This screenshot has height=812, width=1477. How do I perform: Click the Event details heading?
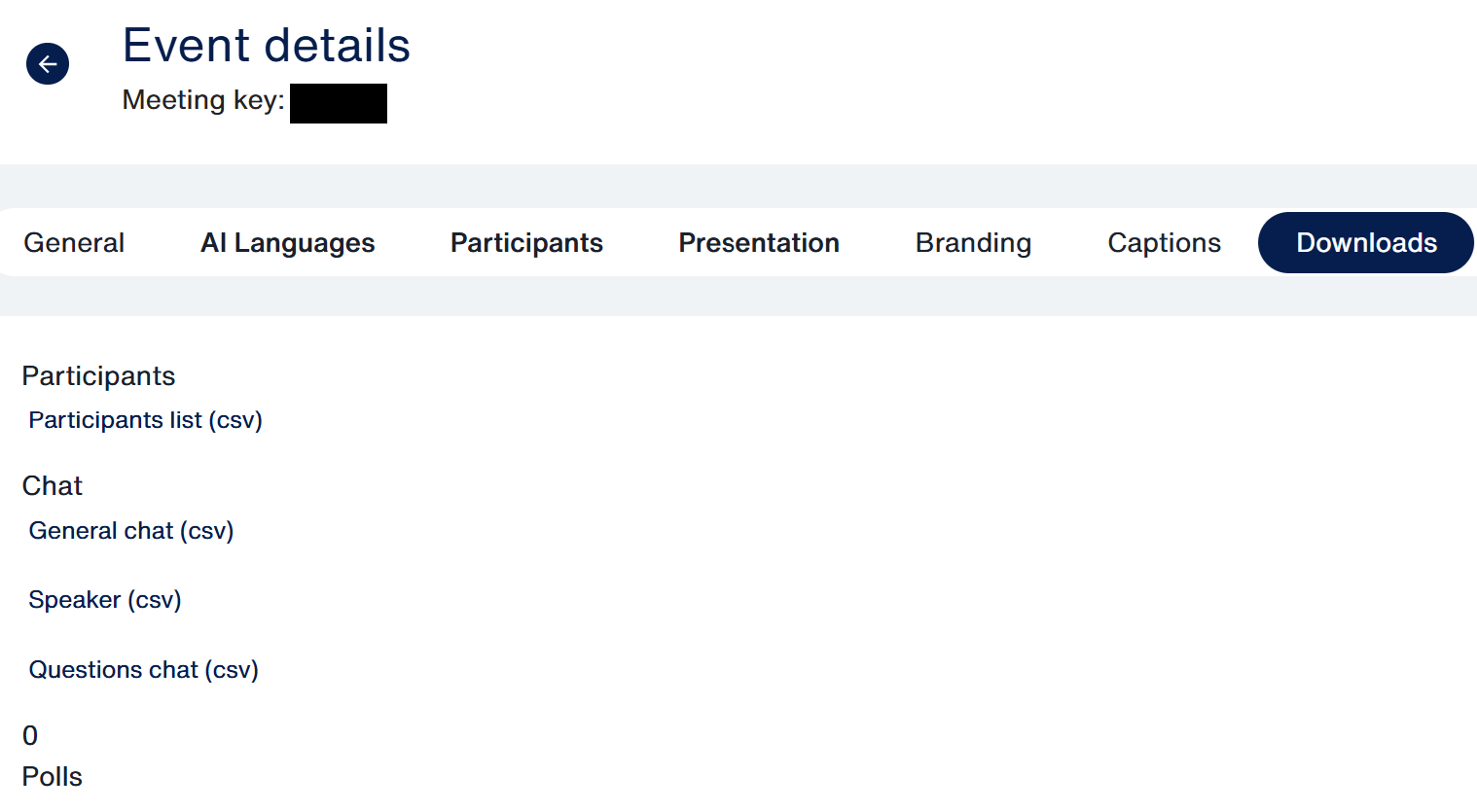266,46
